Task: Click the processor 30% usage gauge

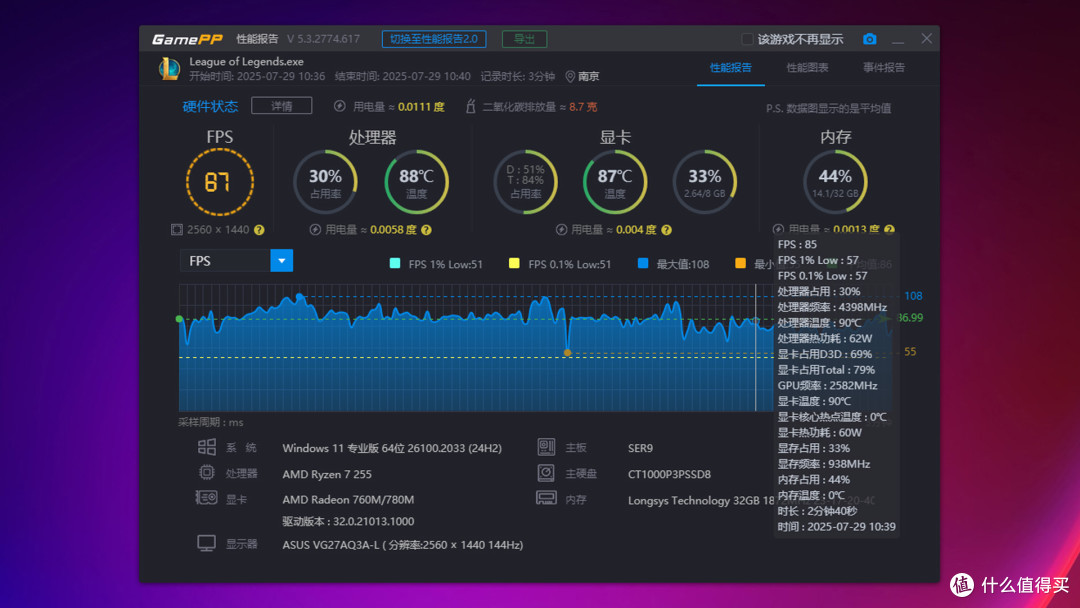Action: pos(325,182)
